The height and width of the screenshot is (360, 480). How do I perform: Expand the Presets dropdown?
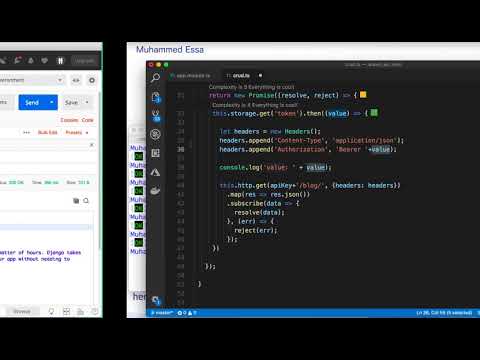click(77, 132)
